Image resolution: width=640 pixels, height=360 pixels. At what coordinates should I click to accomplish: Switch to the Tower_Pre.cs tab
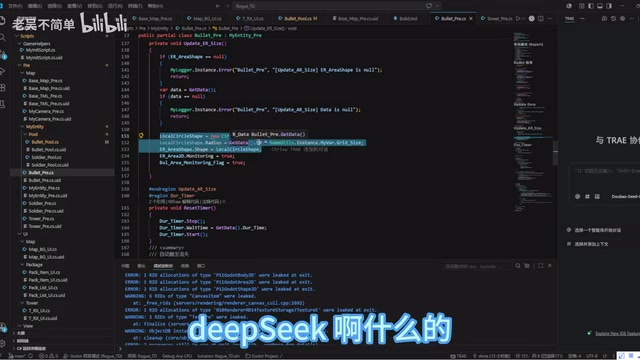[x=497, y=18]
